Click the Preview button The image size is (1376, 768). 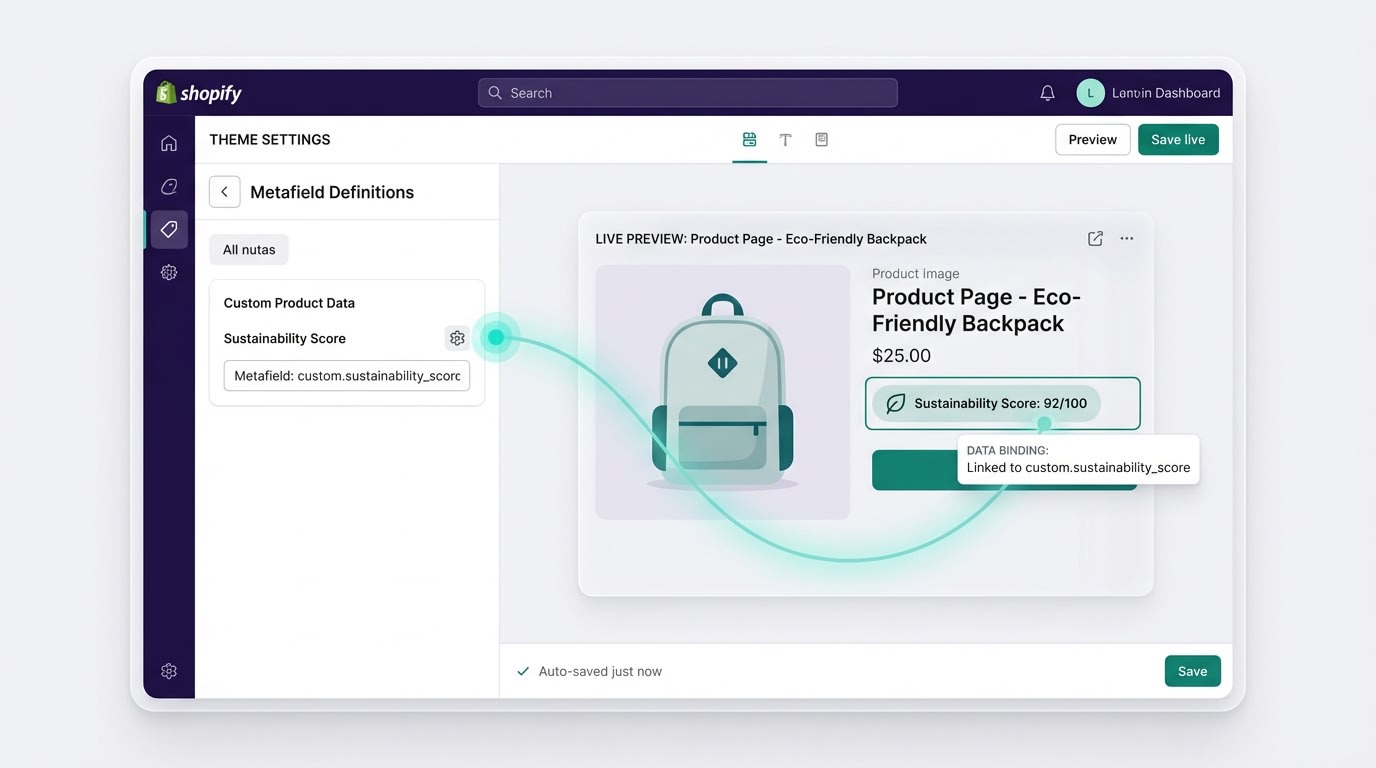pos(1092,139)
